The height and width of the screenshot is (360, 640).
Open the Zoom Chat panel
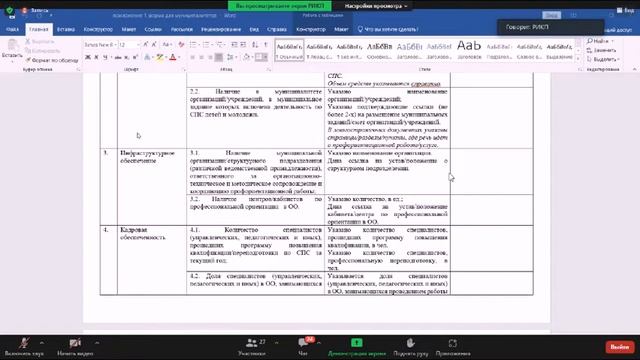pos(303,347)
